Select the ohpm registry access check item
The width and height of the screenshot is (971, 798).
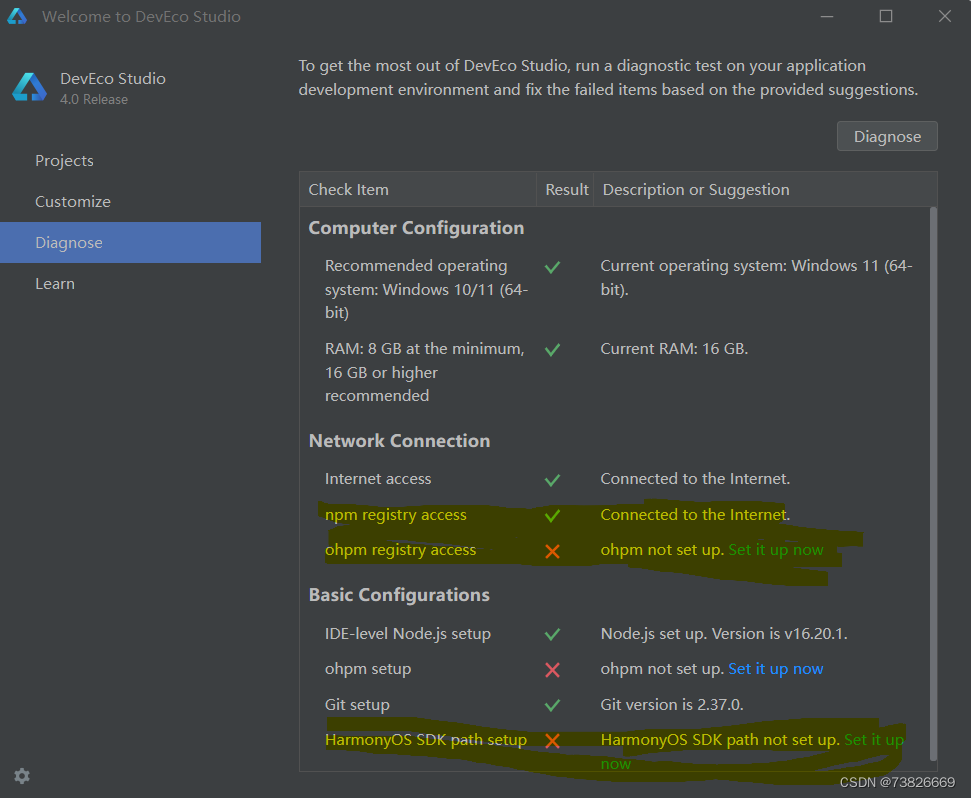point(400,550)
